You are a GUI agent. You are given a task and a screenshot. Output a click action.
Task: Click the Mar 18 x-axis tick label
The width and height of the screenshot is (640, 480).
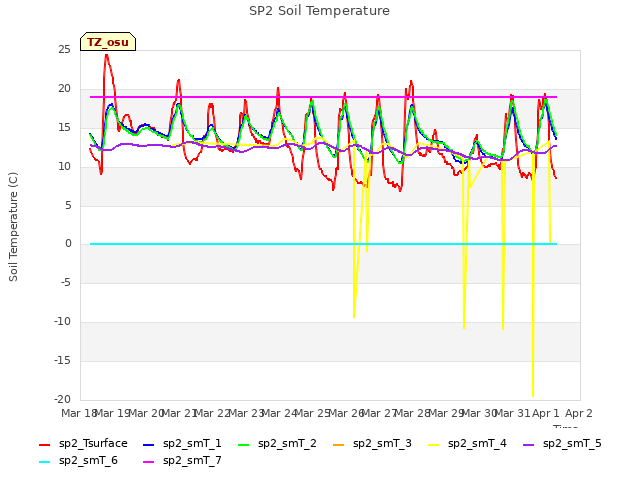(78, 413)
